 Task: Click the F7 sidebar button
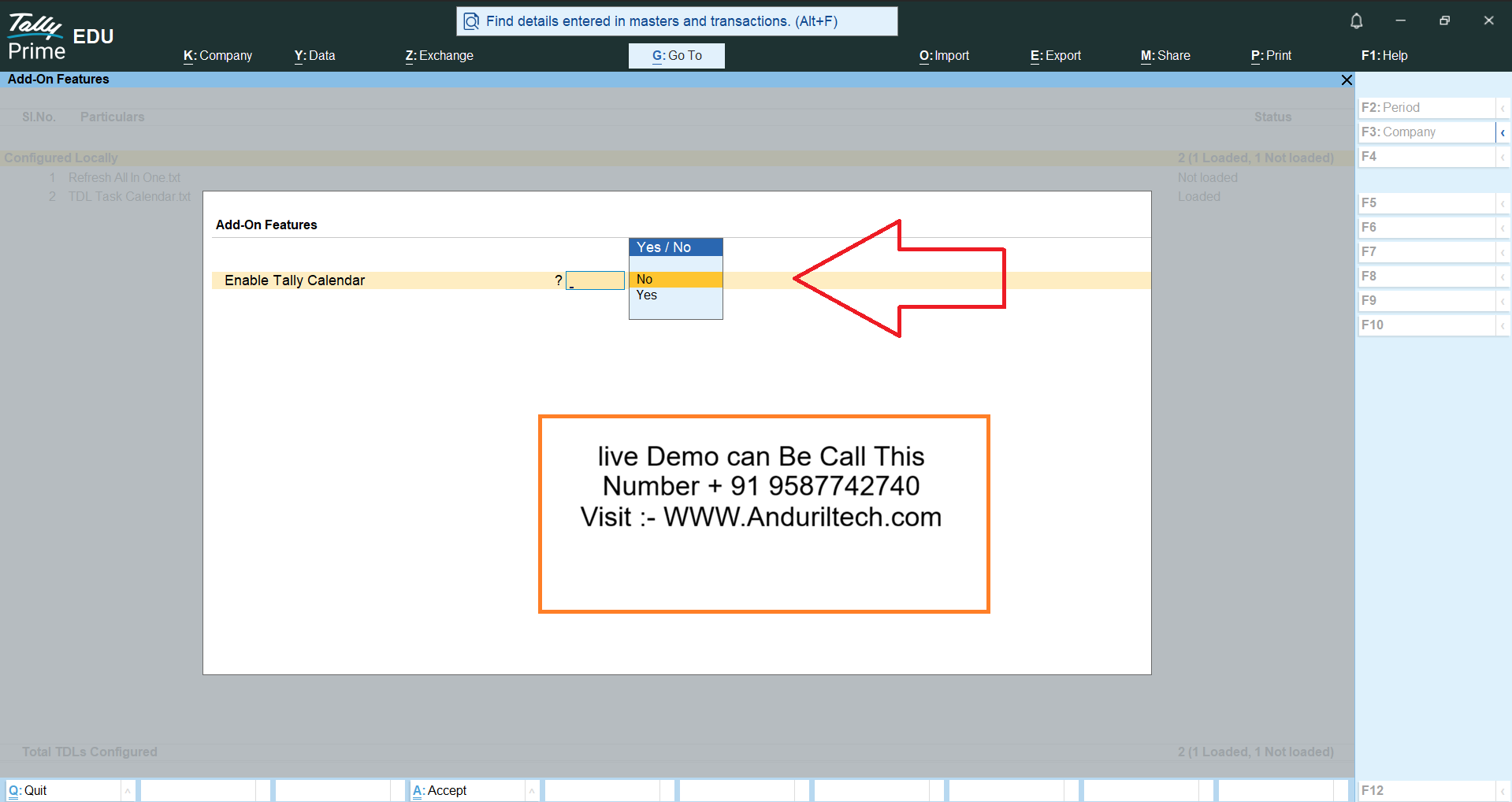(1426, 252)
